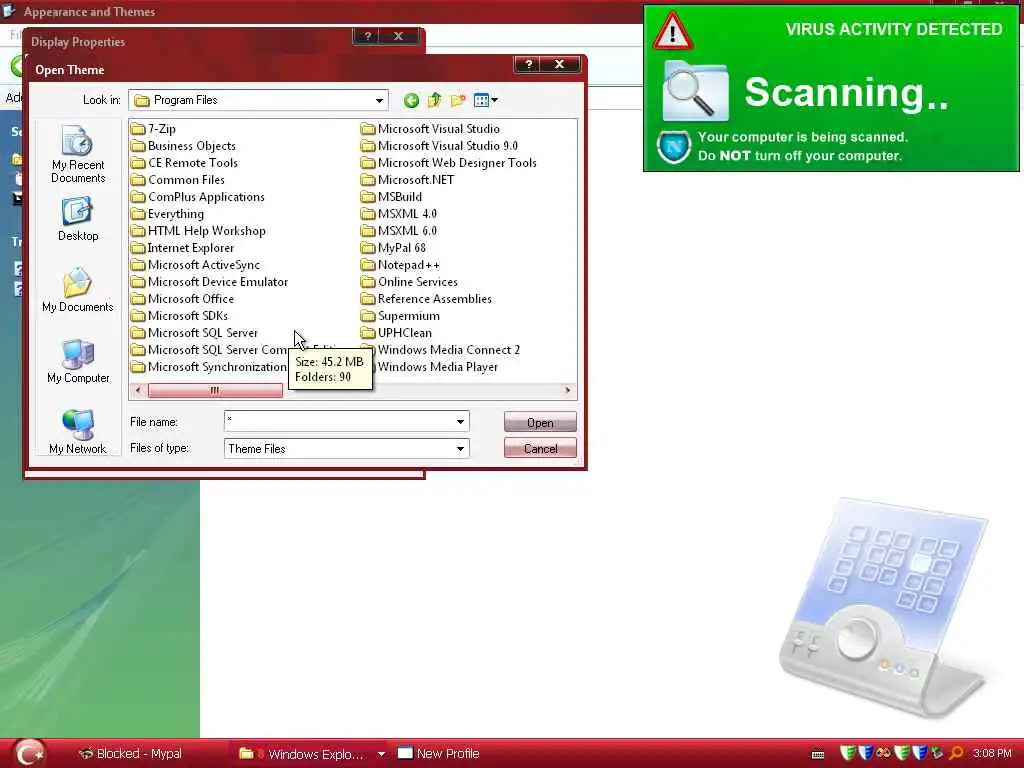This screenshot has width=1024, height=768.
Task: Select the MSBuild folder
Action: click(x=391, y=197)
